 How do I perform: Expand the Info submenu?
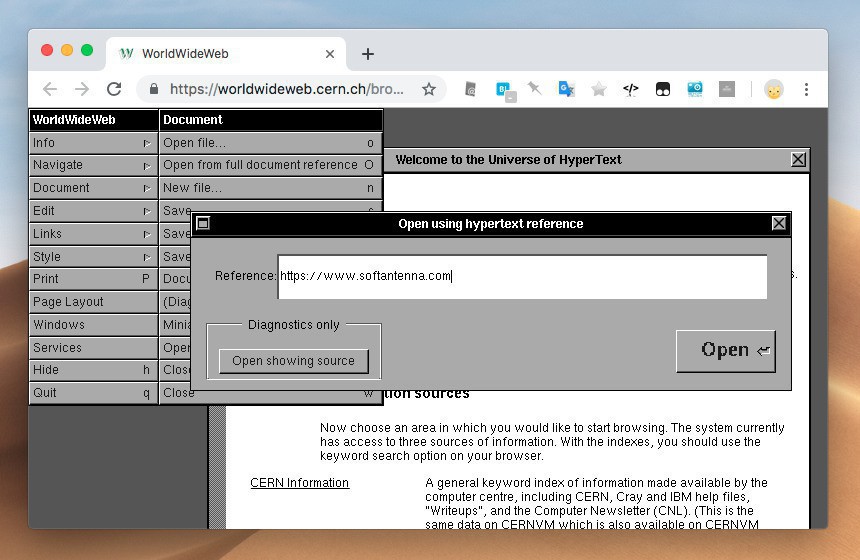coord(94,143)
